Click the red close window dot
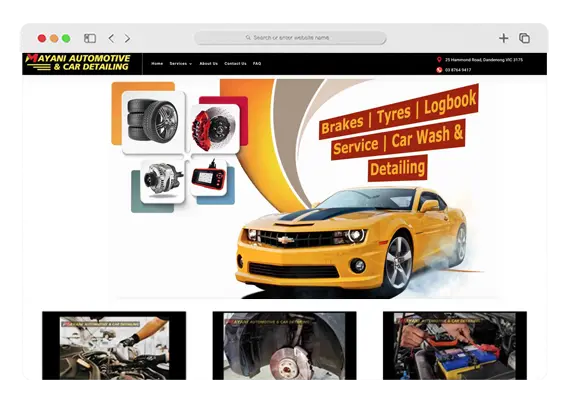The width and height of the screenshot is (575, 405). tap(42, 38)
